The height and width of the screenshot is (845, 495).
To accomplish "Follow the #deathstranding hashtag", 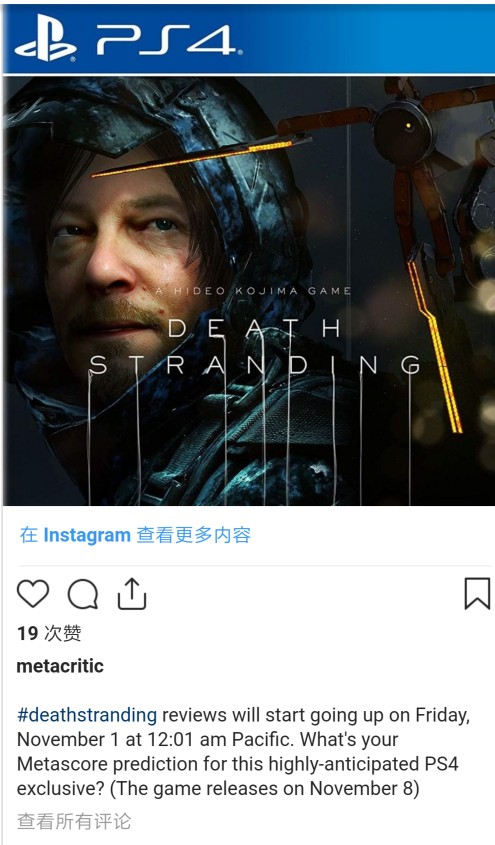I will coord(87,715).
